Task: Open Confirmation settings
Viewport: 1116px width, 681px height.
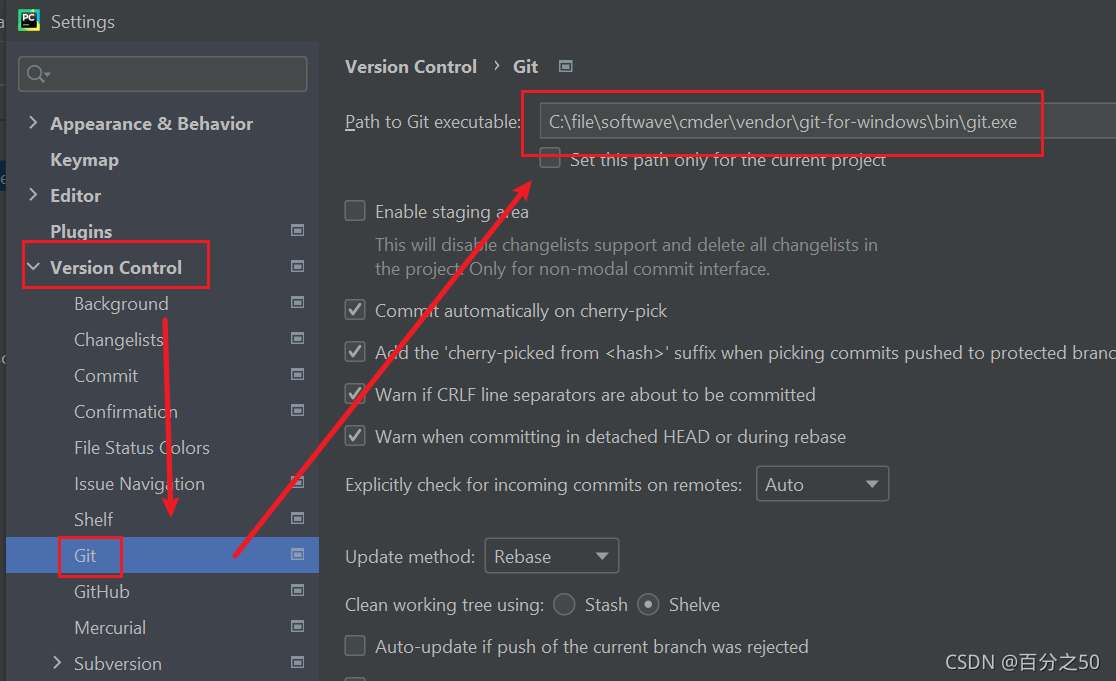Action: (x=126, y=412)
